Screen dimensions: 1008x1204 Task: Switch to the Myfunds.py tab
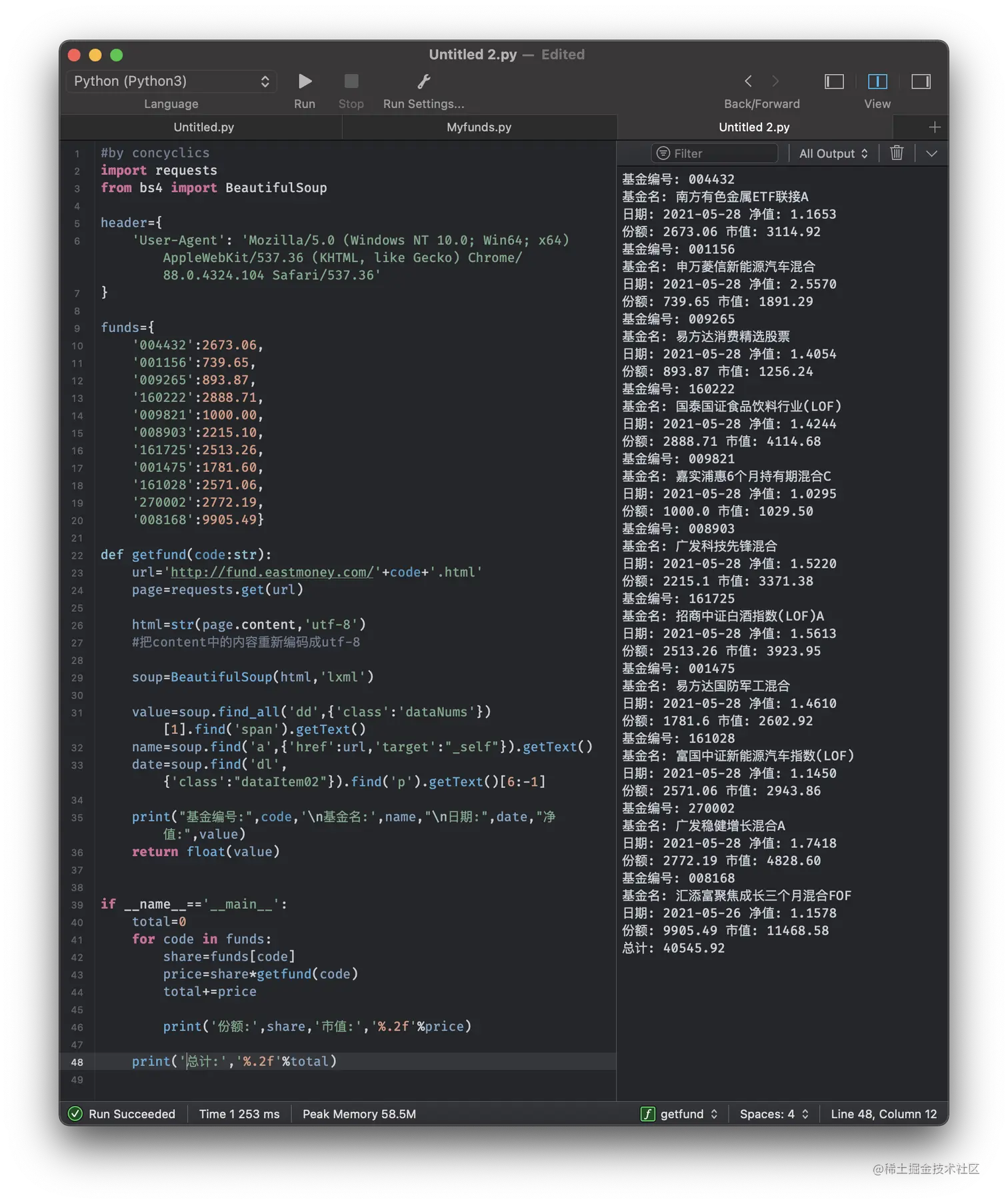pos(479,127)
